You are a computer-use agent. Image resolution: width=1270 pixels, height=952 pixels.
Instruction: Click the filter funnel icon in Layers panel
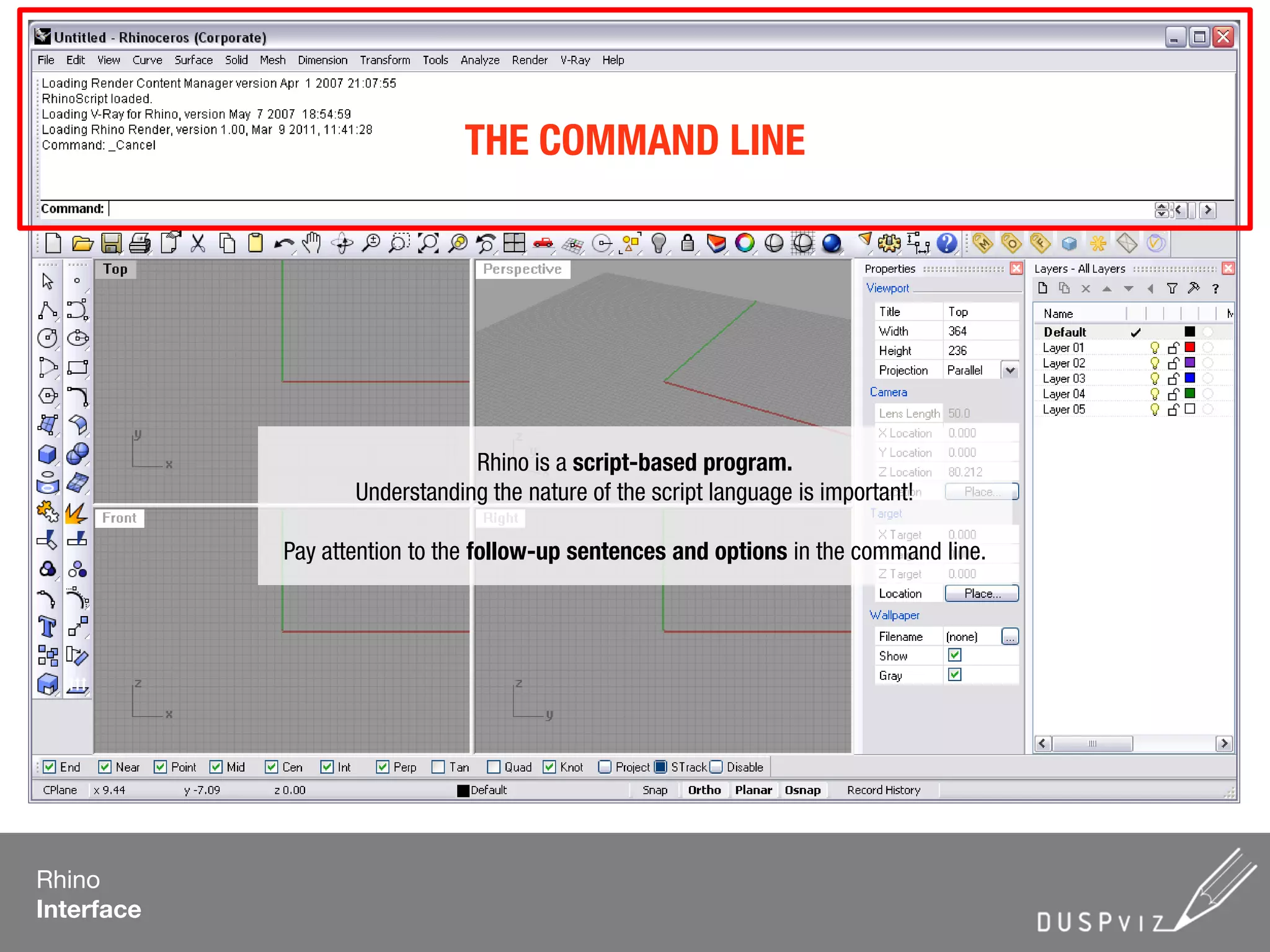coord(1171,288)
